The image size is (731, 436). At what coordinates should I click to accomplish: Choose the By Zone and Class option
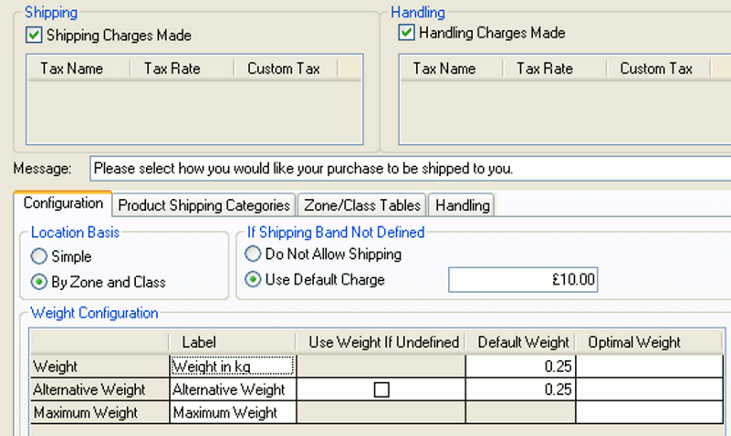point(40,281)
